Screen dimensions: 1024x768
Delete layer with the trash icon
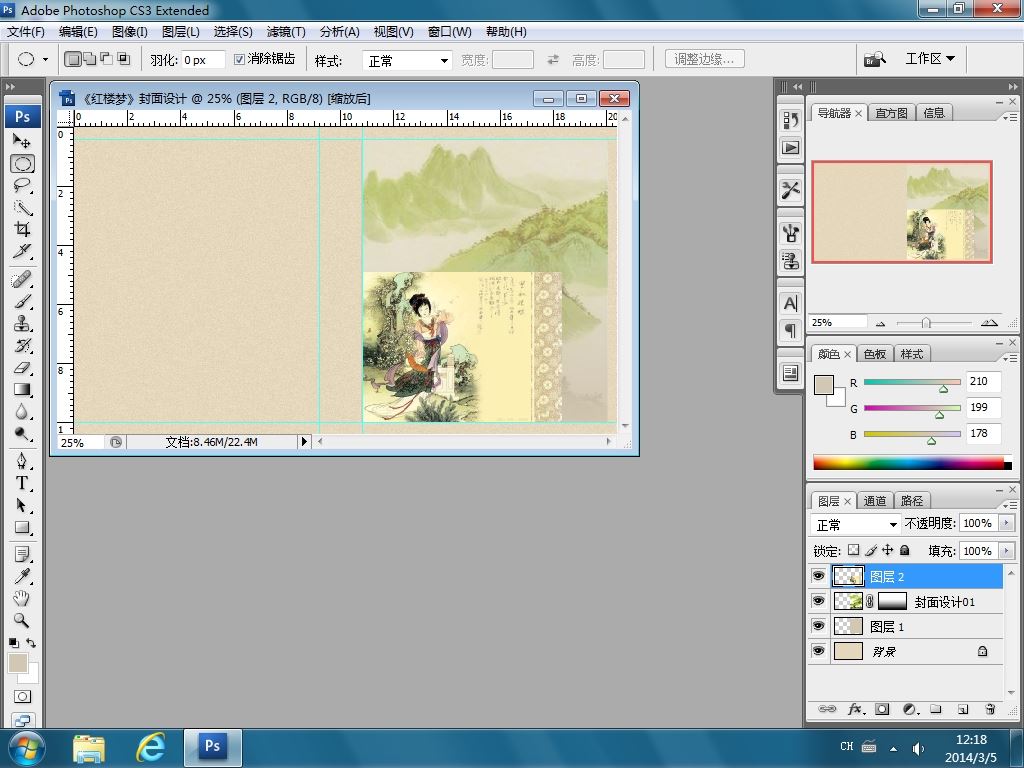990,709
